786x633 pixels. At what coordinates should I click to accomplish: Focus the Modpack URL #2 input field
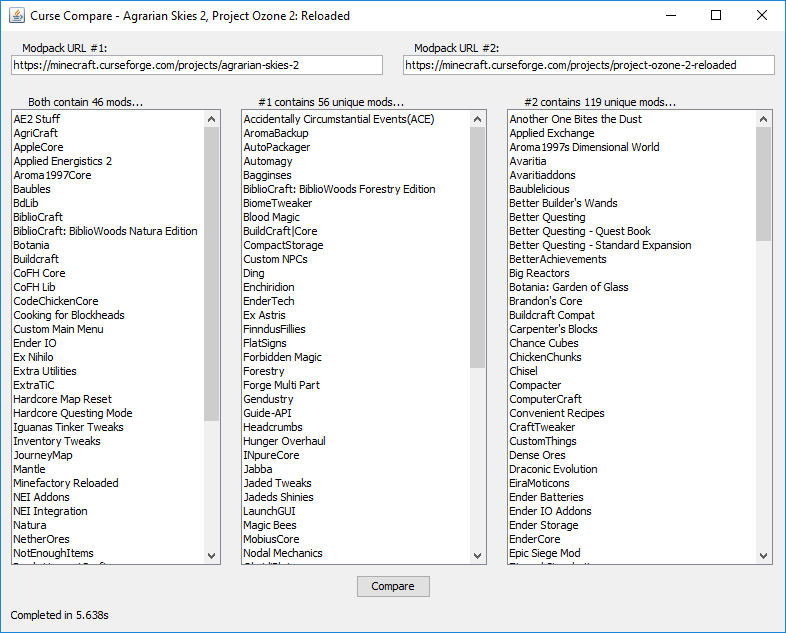coord(589,65)
